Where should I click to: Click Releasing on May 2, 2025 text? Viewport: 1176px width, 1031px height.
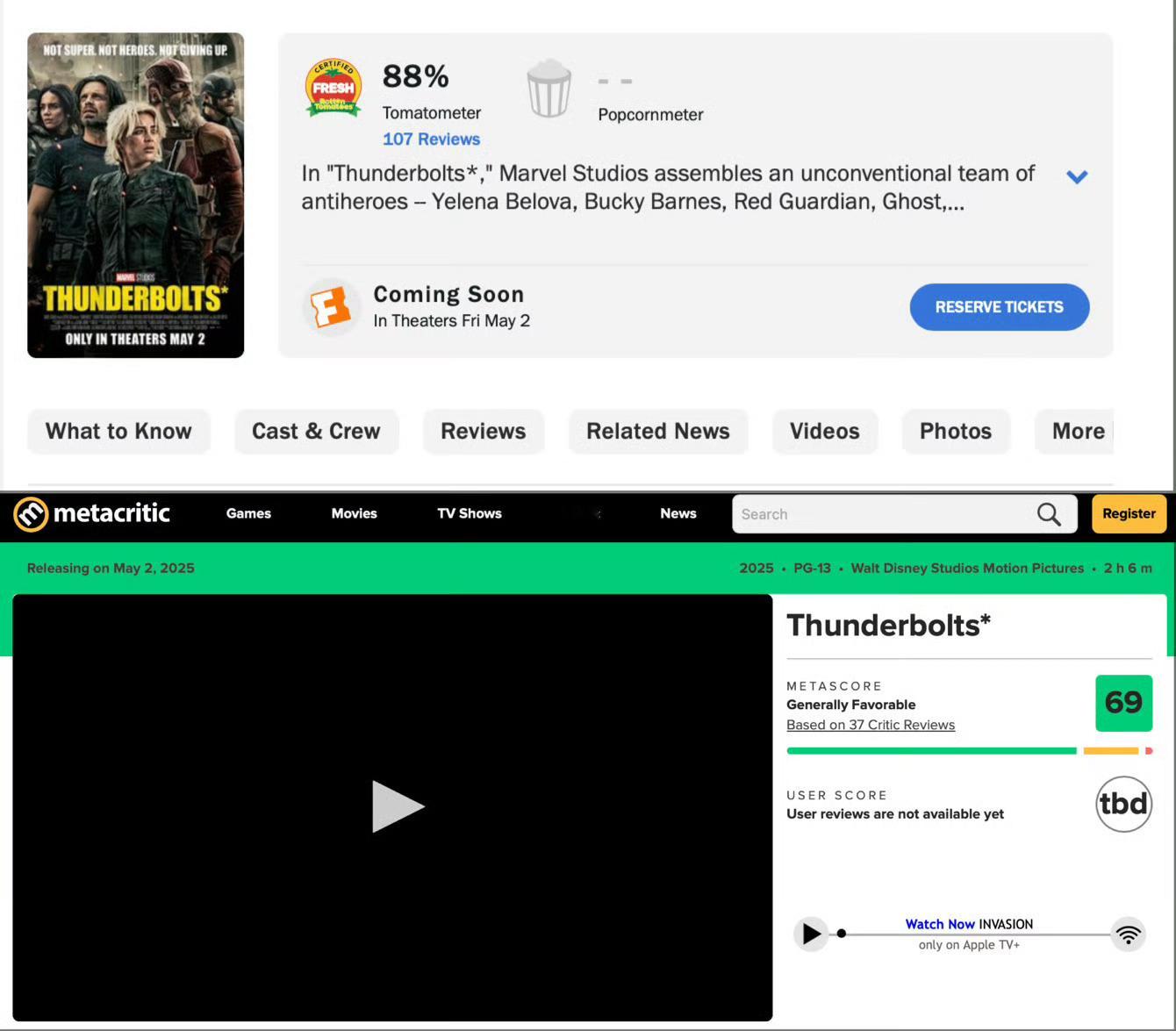[111, 568]
